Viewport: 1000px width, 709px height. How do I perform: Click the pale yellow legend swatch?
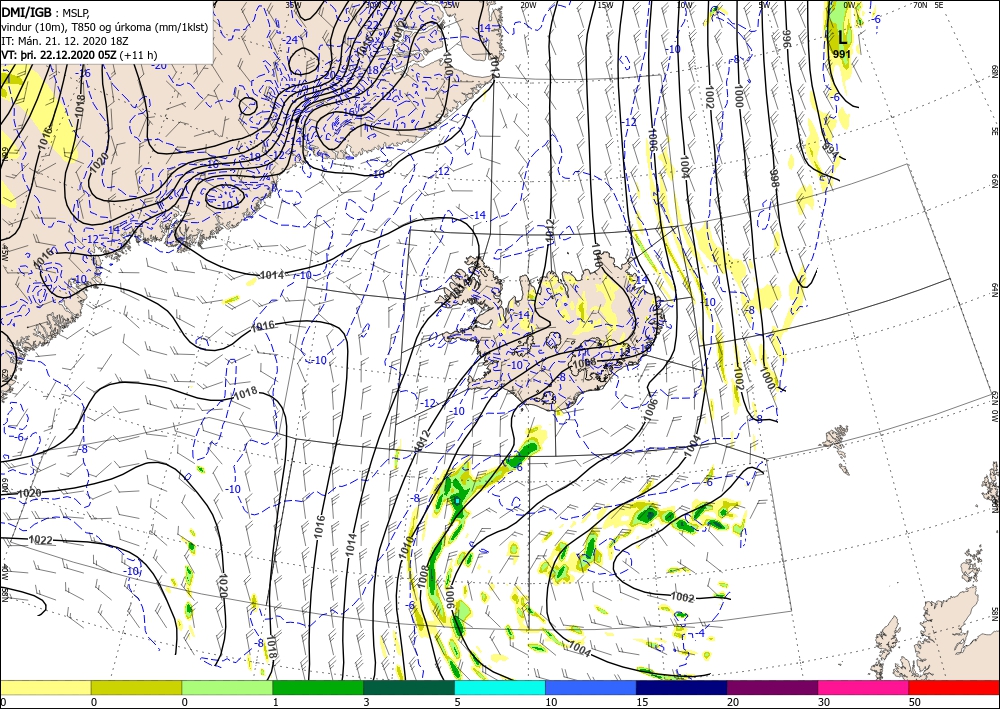(45, 687)
